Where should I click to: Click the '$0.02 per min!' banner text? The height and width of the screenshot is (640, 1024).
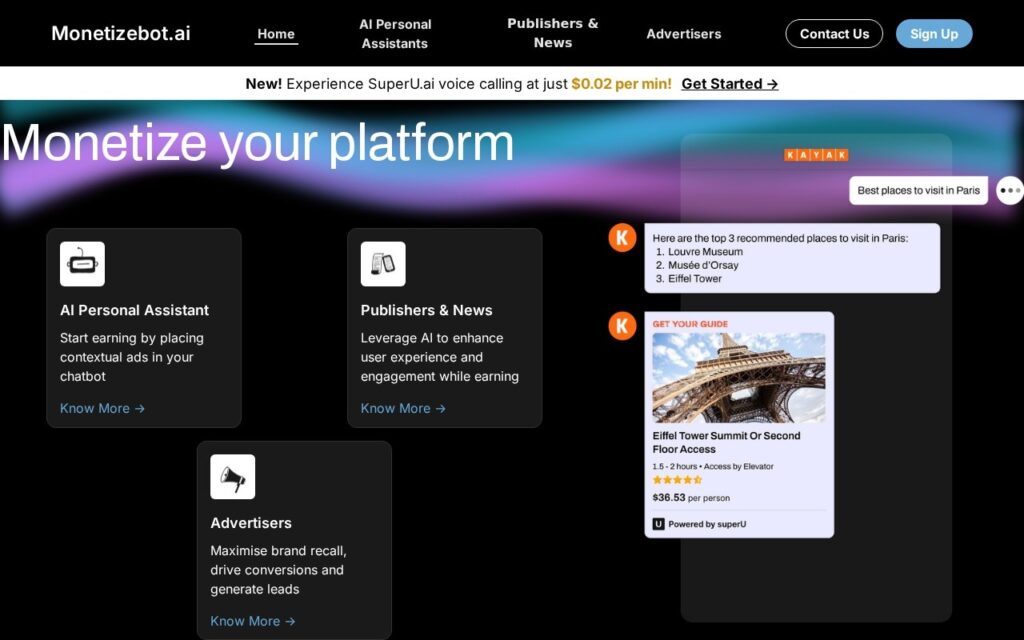pos(621,84)
